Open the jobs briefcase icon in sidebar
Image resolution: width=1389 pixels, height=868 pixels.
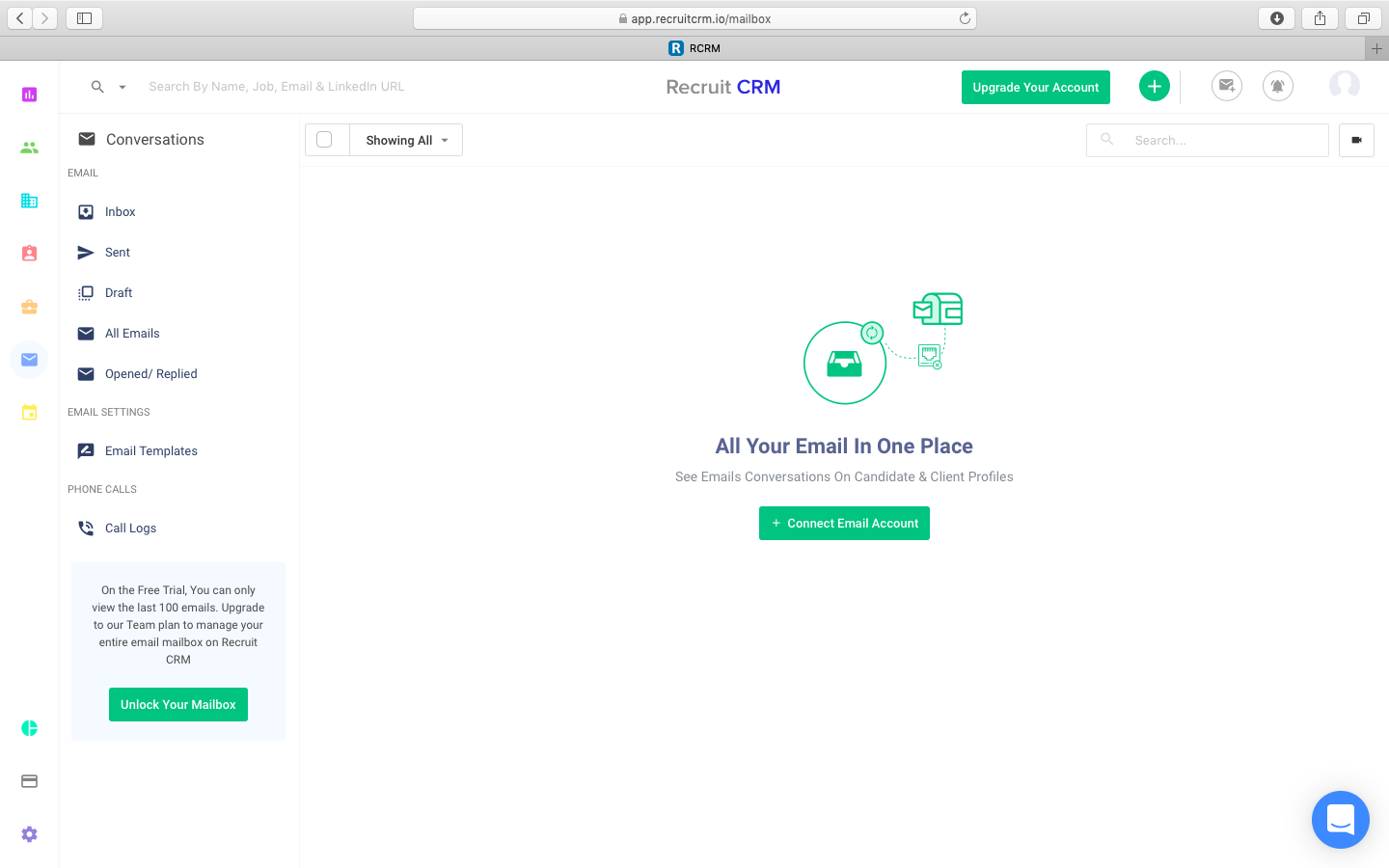pyautogui.click(x=29, y=307)
